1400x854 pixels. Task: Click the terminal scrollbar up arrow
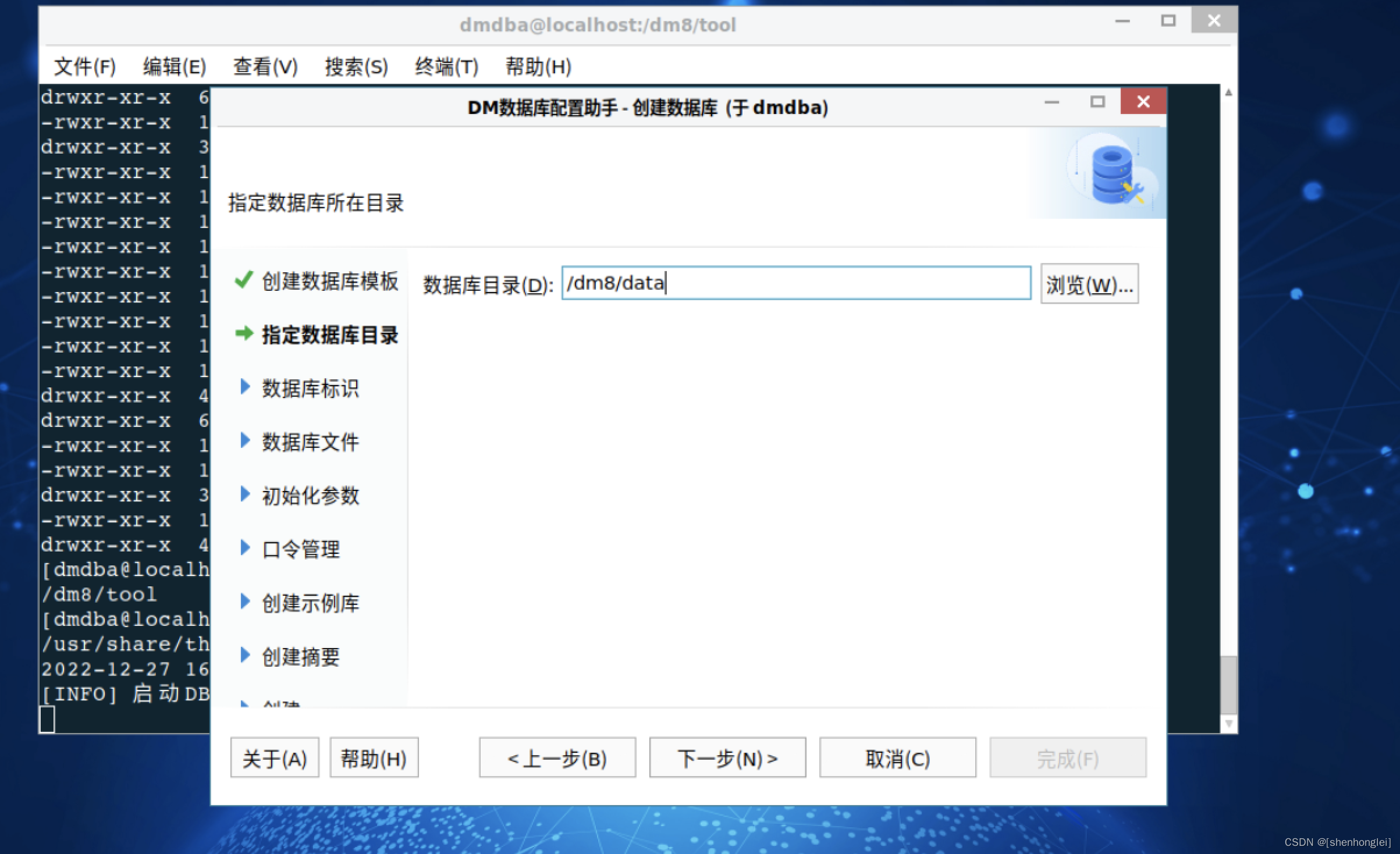click(x=1228, y=92)
